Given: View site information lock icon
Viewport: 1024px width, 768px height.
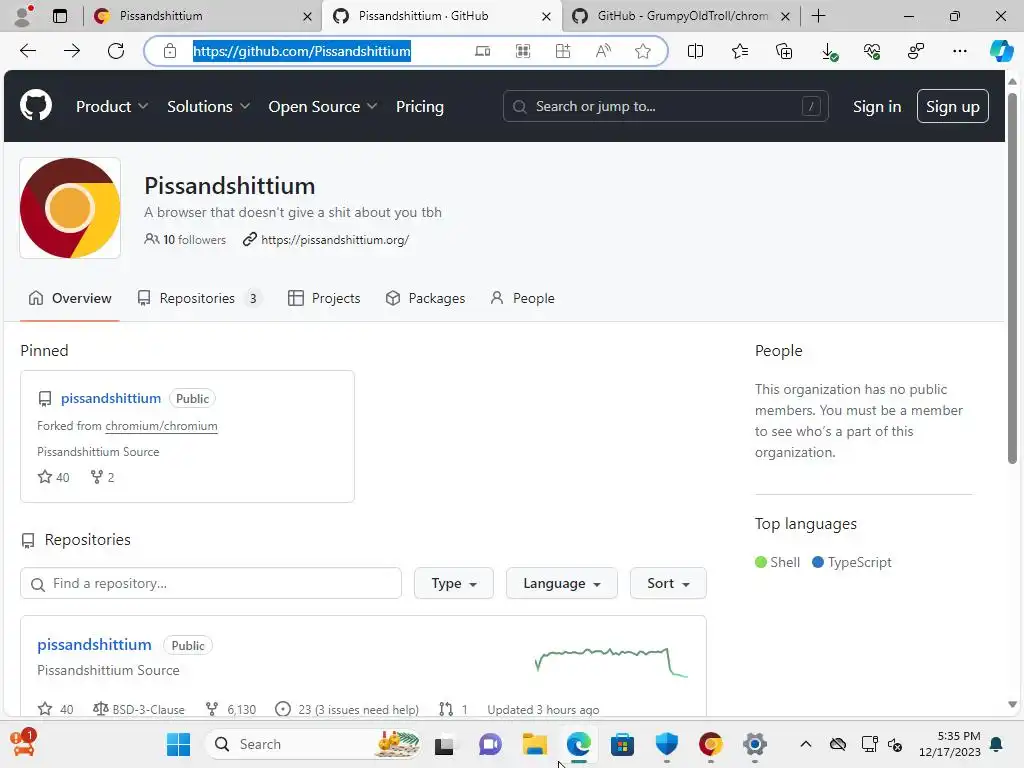Looking at the screenshot, I should (x=170, y=51).
